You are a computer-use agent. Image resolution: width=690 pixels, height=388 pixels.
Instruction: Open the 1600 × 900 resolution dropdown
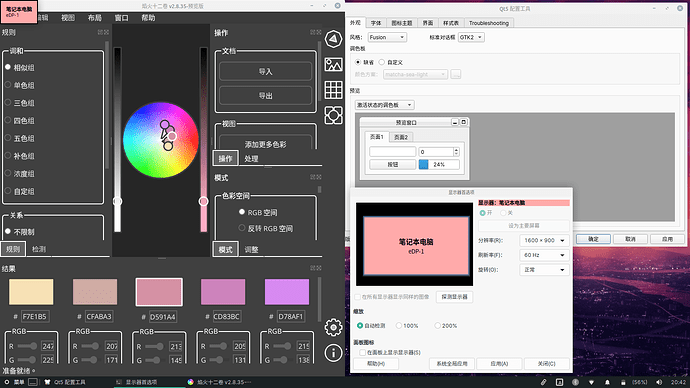click(544, 241)
